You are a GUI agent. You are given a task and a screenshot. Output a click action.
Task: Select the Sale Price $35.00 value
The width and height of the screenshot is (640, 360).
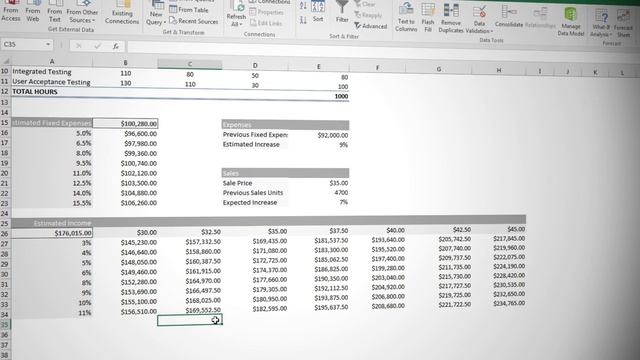click(x=318, y=183)
